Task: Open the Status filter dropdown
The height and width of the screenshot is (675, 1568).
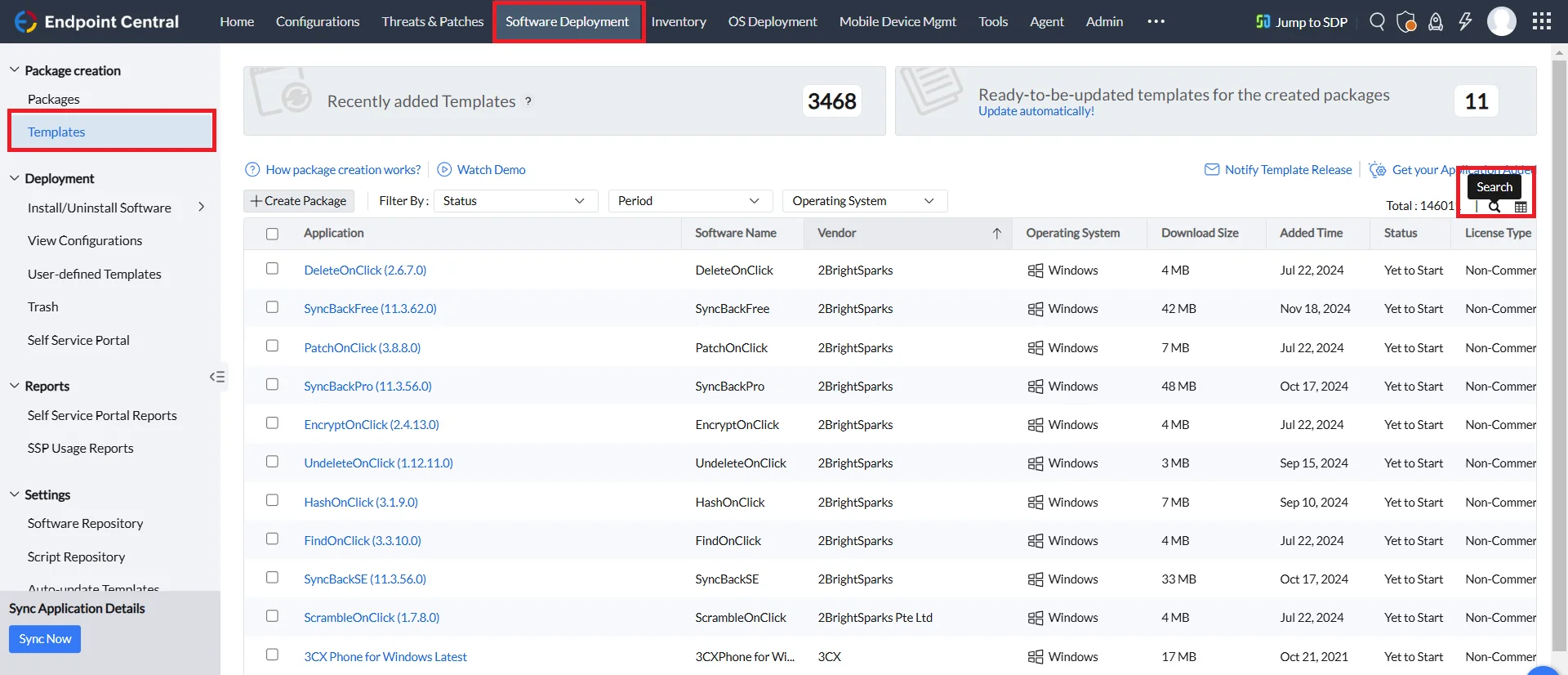Action: [x=514, y=201]
